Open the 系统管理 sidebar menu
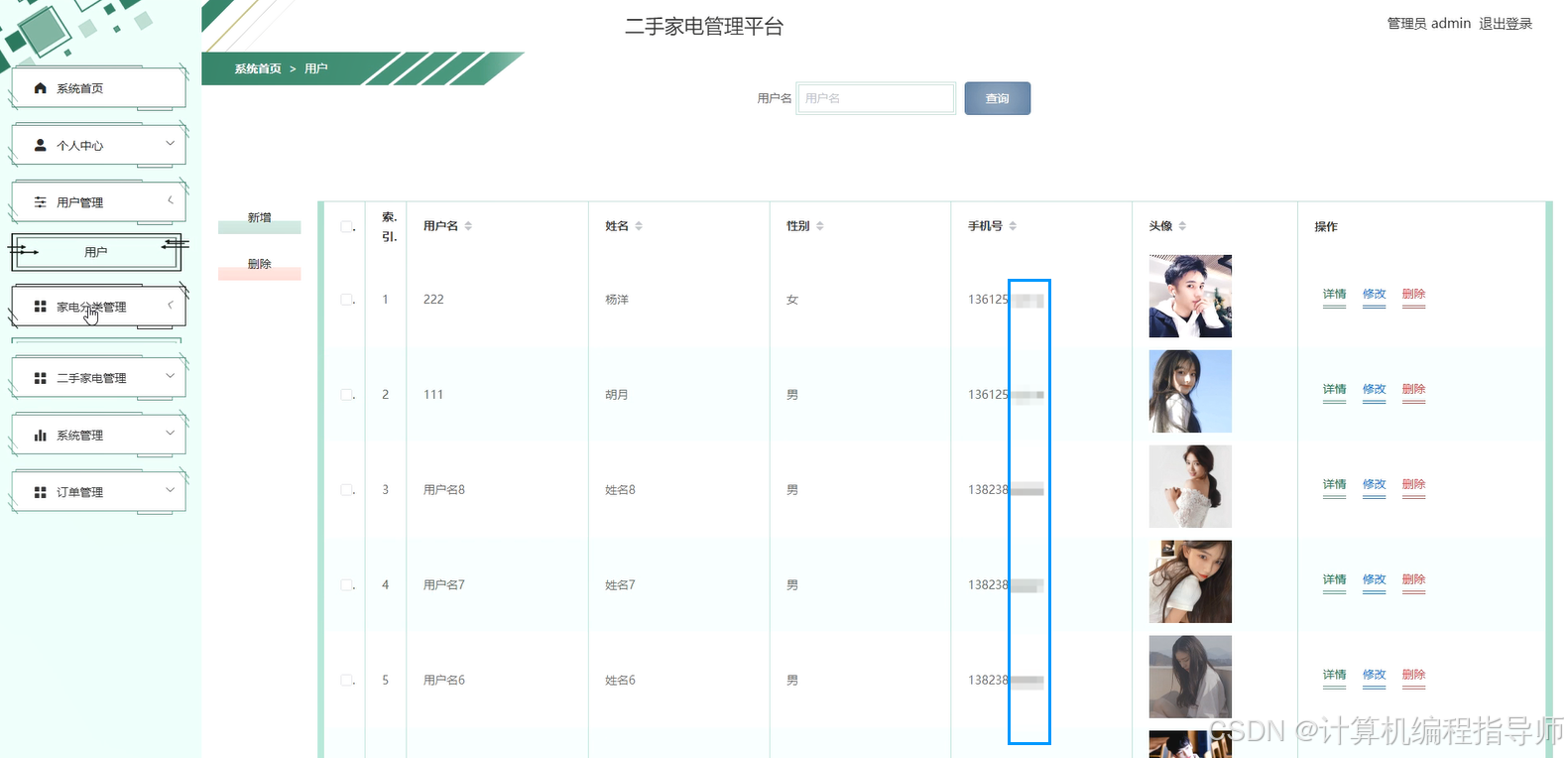The width and height of the screenshot is (1568, 758). (98, 435)
